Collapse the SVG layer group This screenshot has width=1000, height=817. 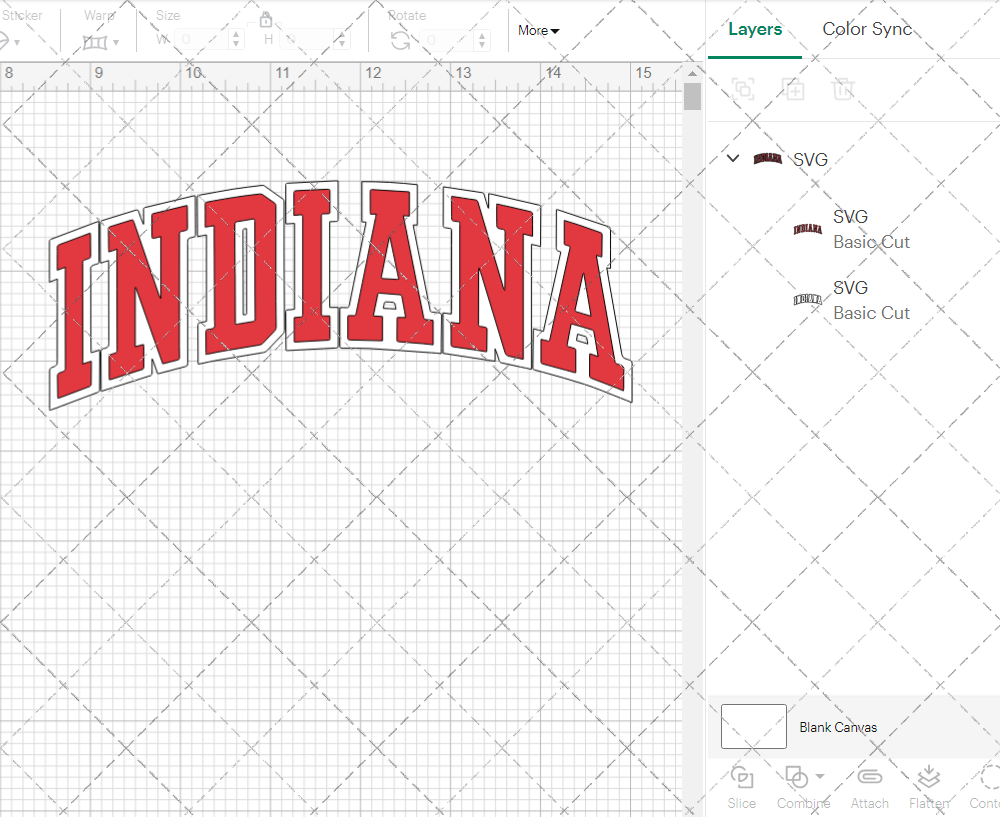732,158
